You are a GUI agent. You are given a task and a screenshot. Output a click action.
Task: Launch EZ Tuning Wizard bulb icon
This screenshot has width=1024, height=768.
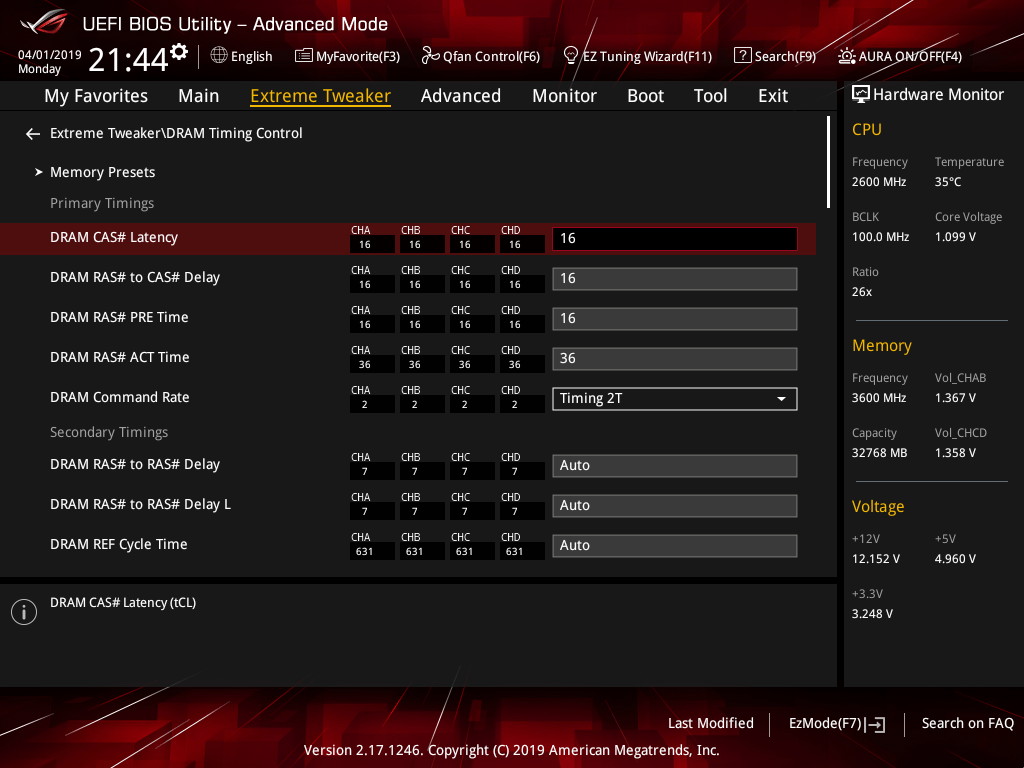[571, 56]
